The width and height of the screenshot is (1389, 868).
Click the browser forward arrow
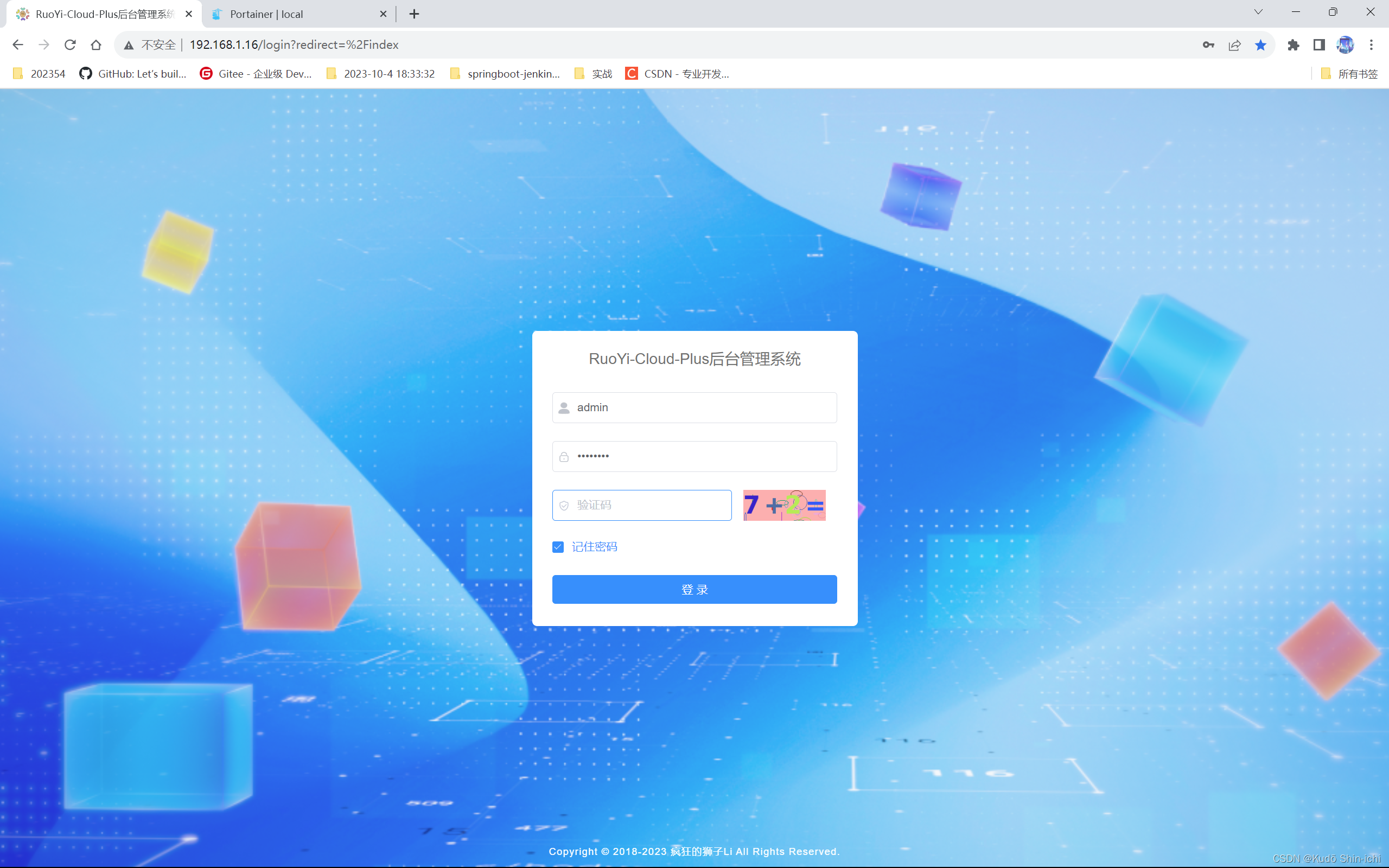coord(43,45)
